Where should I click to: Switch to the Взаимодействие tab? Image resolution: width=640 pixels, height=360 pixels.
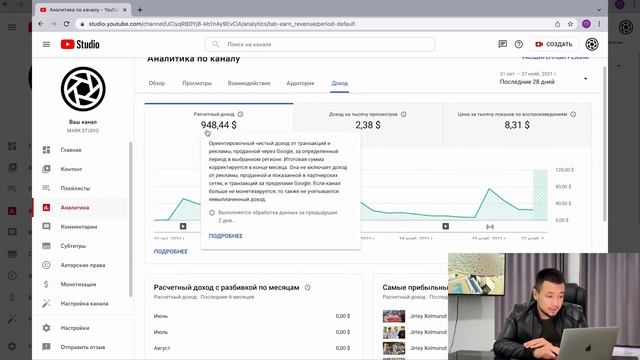(249, 83)
